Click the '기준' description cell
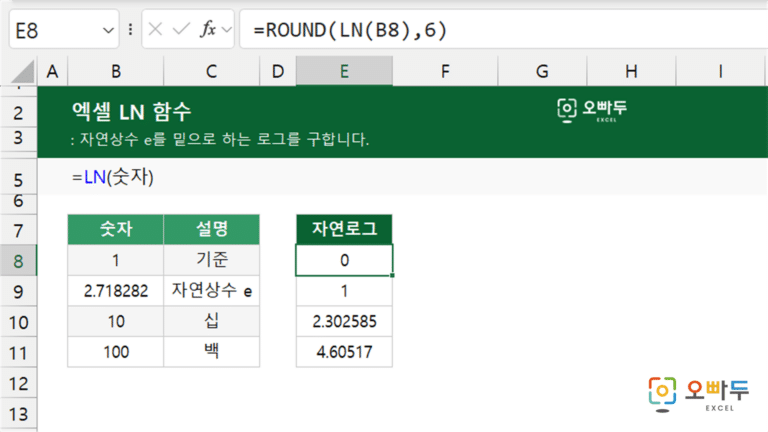768x432 pixels. tap(212, 260)
